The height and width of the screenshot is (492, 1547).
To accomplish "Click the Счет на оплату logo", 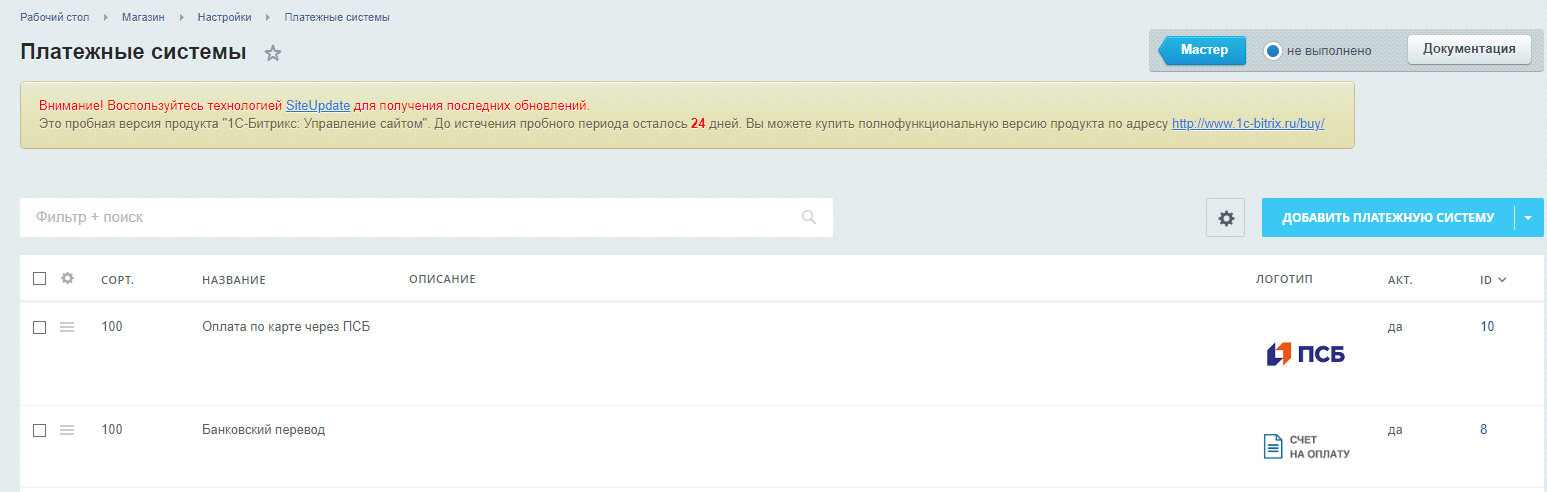I will pyautogui.click(x=1306, y=447).
